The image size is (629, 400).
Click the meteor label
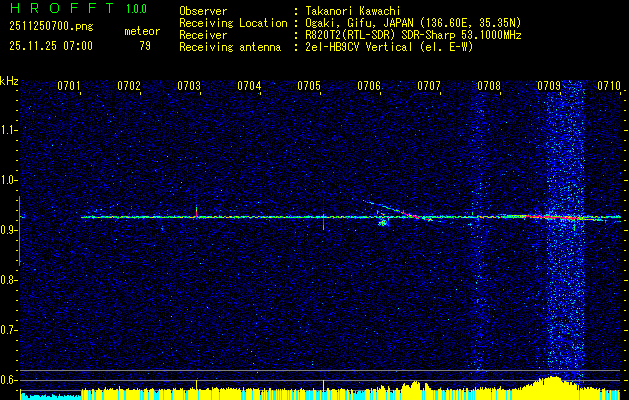[142, 31]
